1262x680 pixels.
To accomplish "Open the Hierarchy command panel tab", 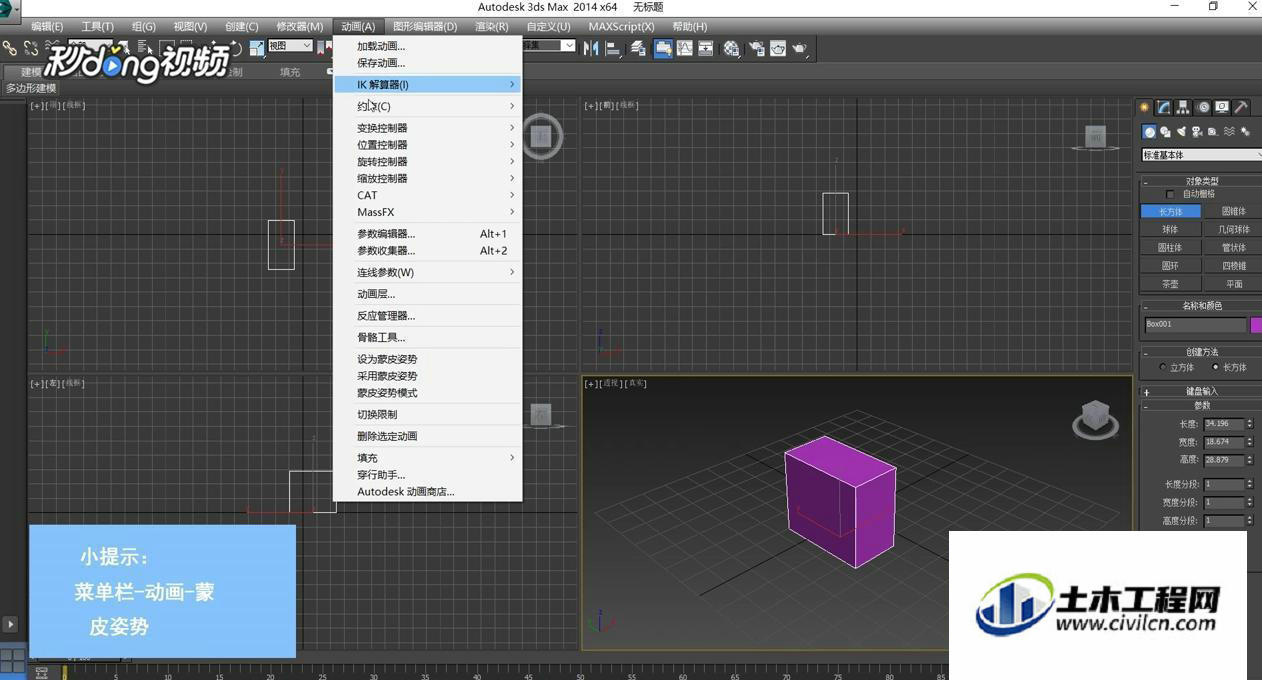I will click(x=1183, y=108).
